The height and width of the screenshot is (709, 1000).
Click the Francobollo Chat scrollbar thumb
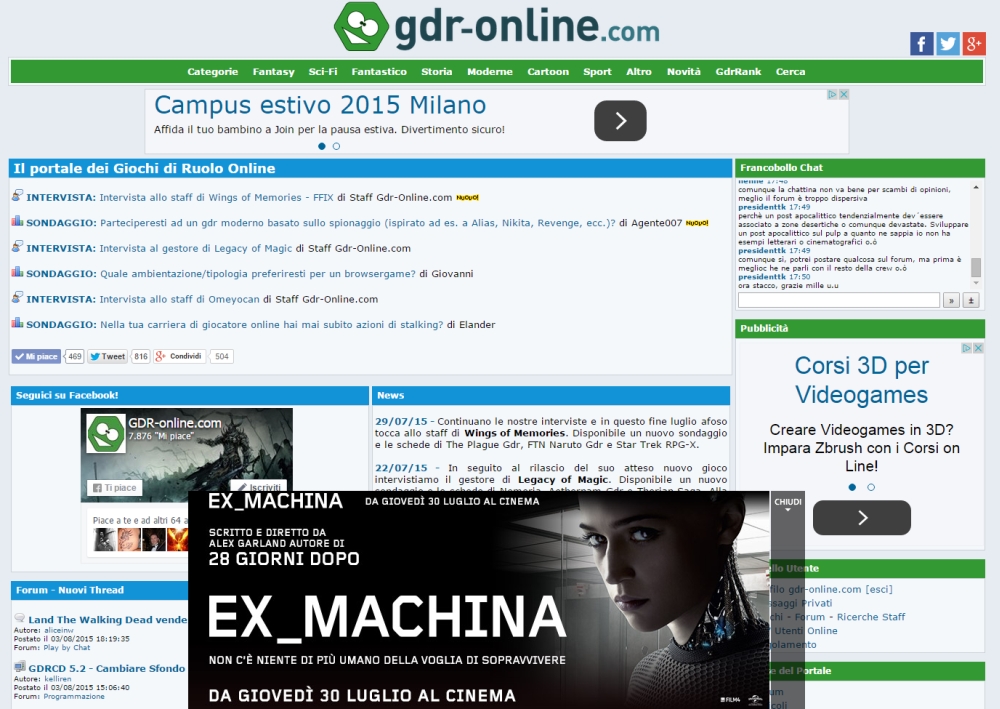pyautogui.click(x=976, y=267)
